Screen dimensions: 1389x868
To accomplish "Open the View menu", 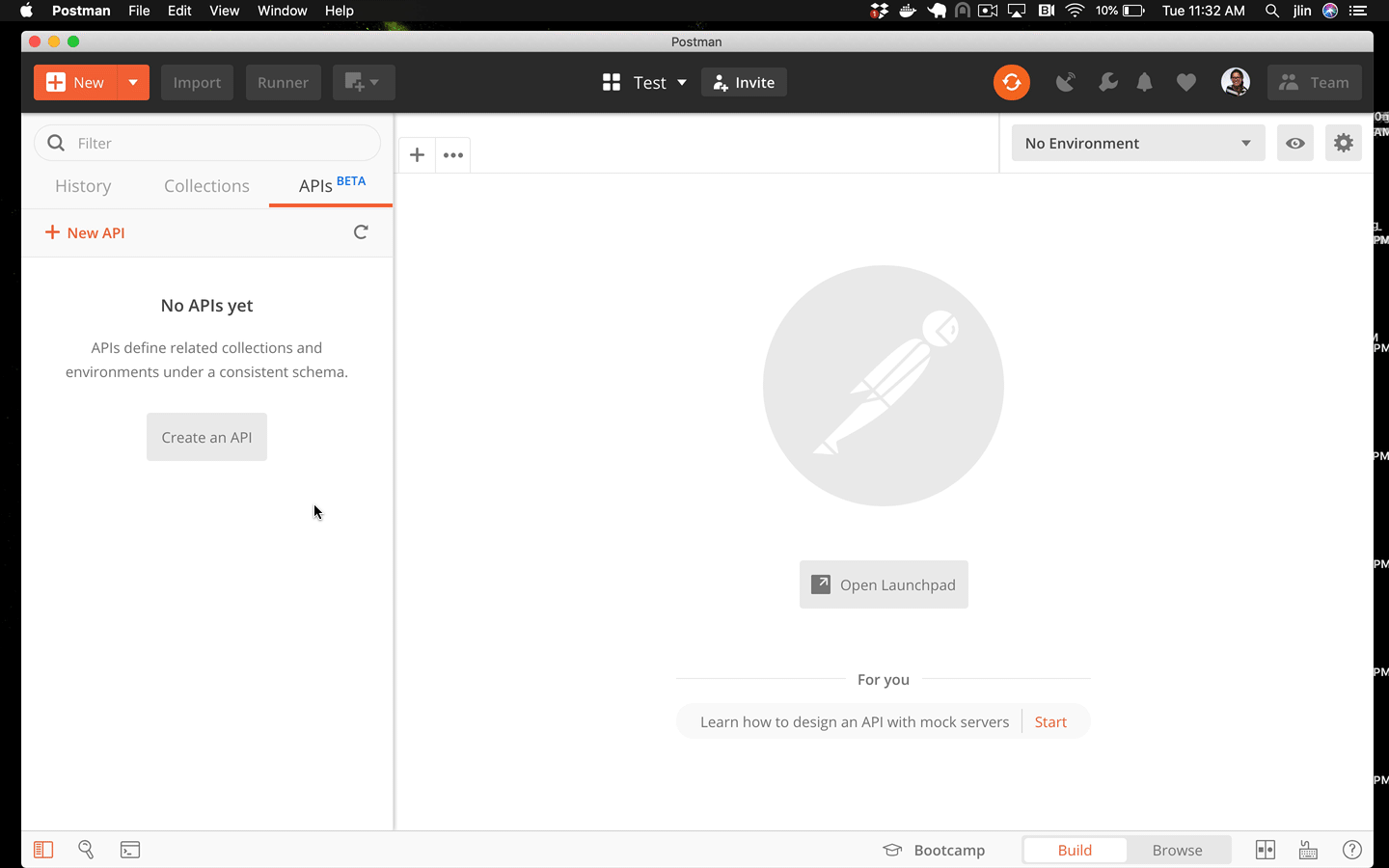I will [x=224, y=11].
